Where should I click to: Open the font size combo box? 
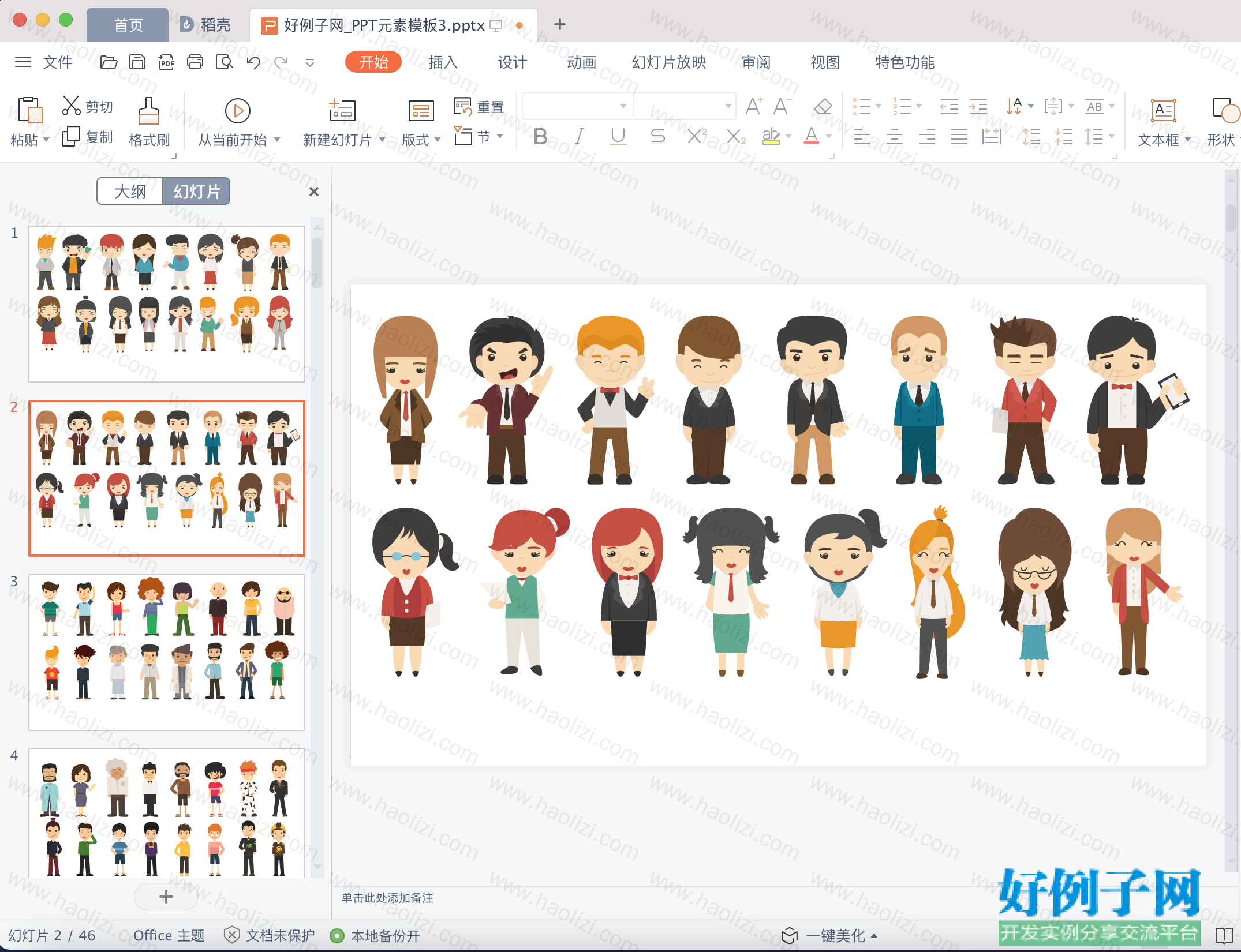pyautogui.click(x=685, y=106)
